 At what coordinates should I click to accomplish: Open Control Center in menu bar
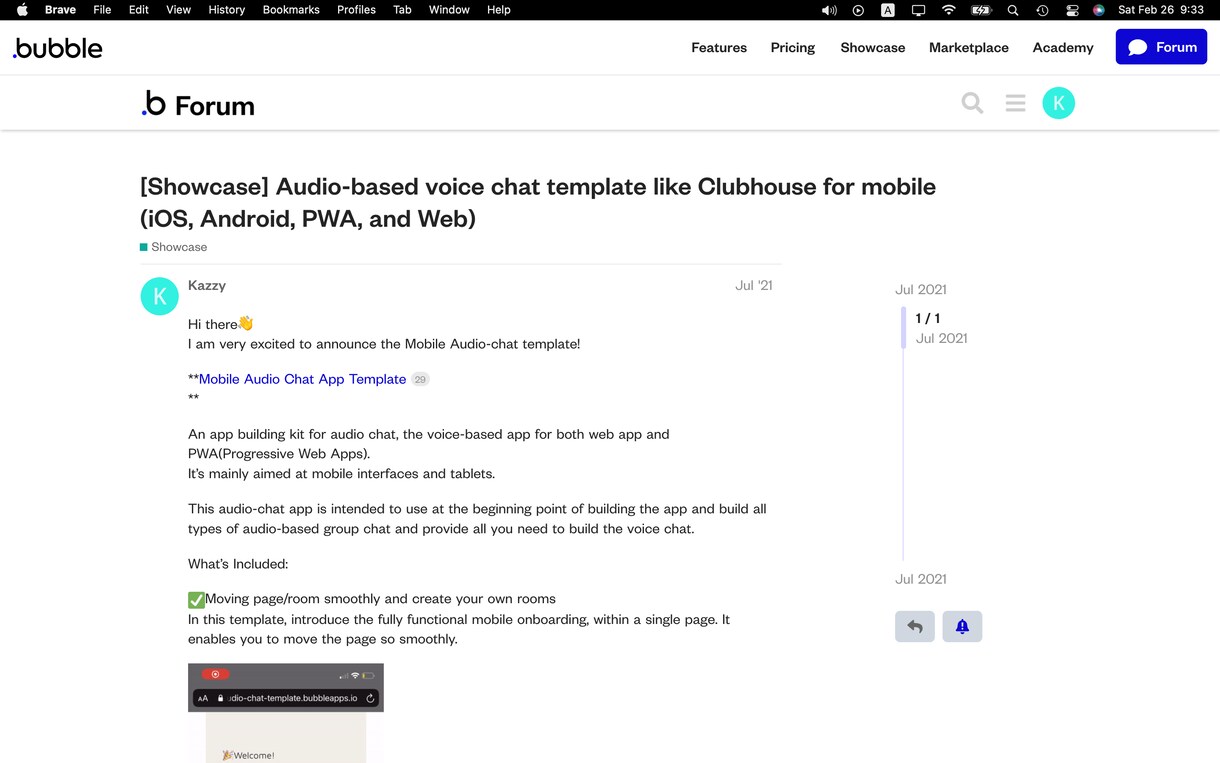pos(1072,10)
